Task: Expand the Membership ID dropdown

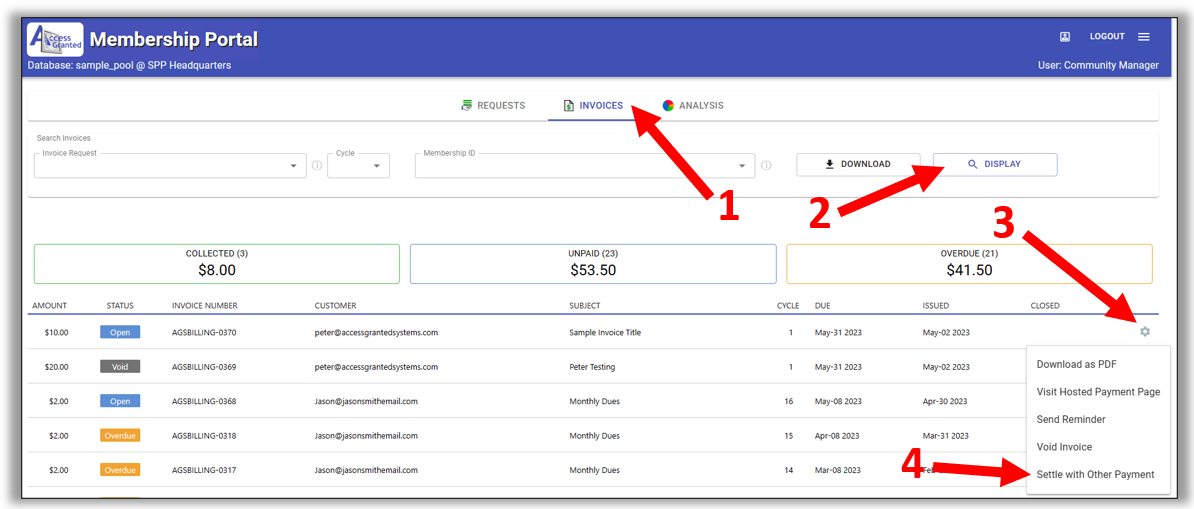Action: coord(742,166)
